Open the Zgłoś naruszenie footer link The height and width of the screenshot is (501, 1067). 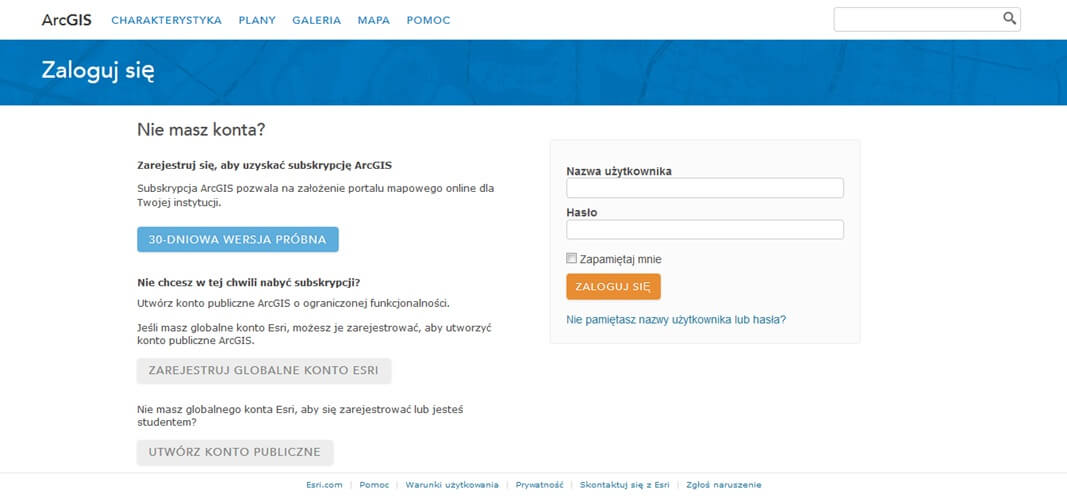[724, 485]
